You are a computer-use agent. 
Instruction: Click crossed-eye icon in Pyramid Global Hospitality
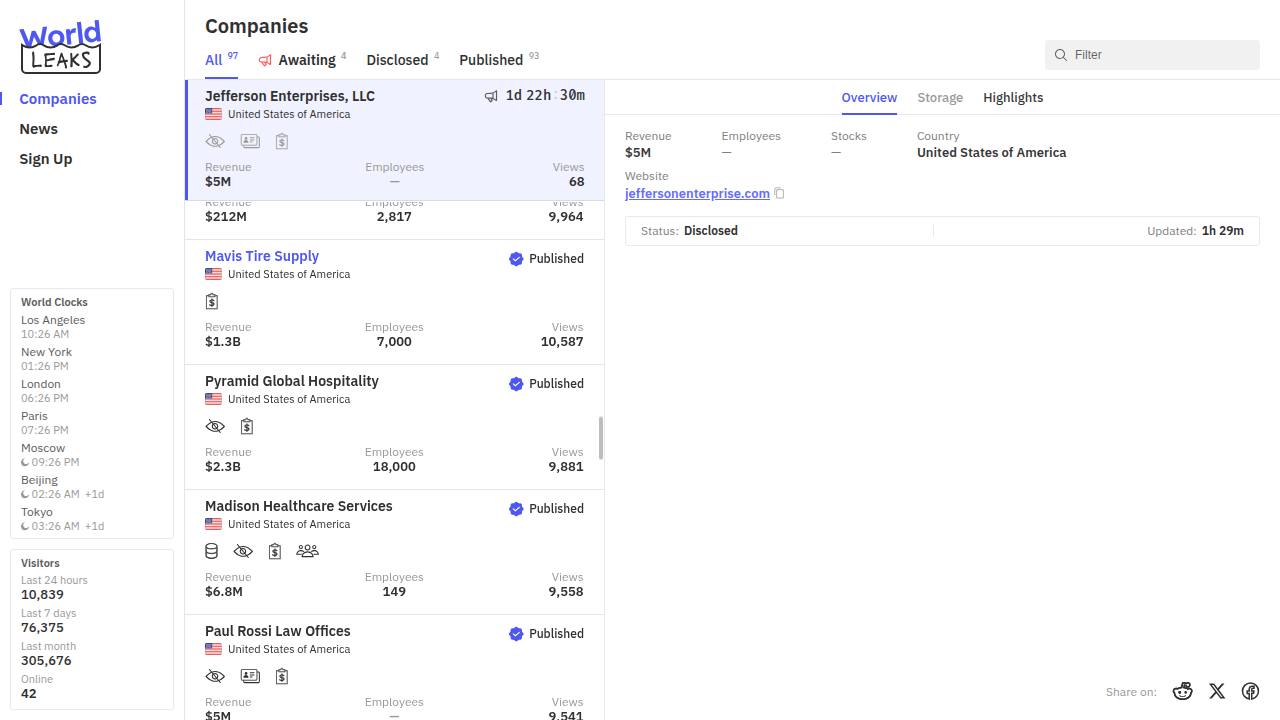(215, 426)
